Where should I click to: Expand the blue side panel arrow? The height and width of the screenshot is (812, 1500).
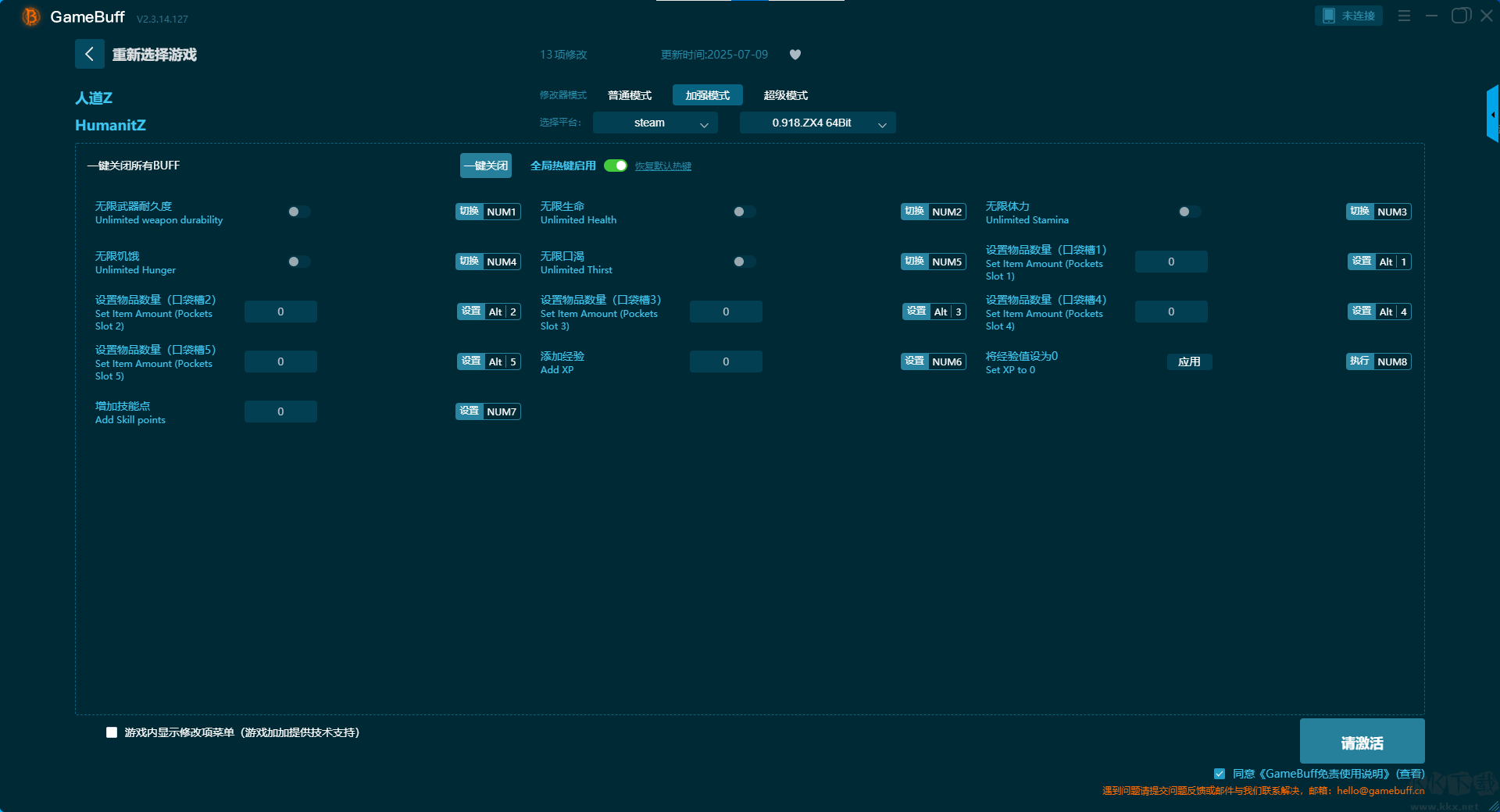(1492, 114)
